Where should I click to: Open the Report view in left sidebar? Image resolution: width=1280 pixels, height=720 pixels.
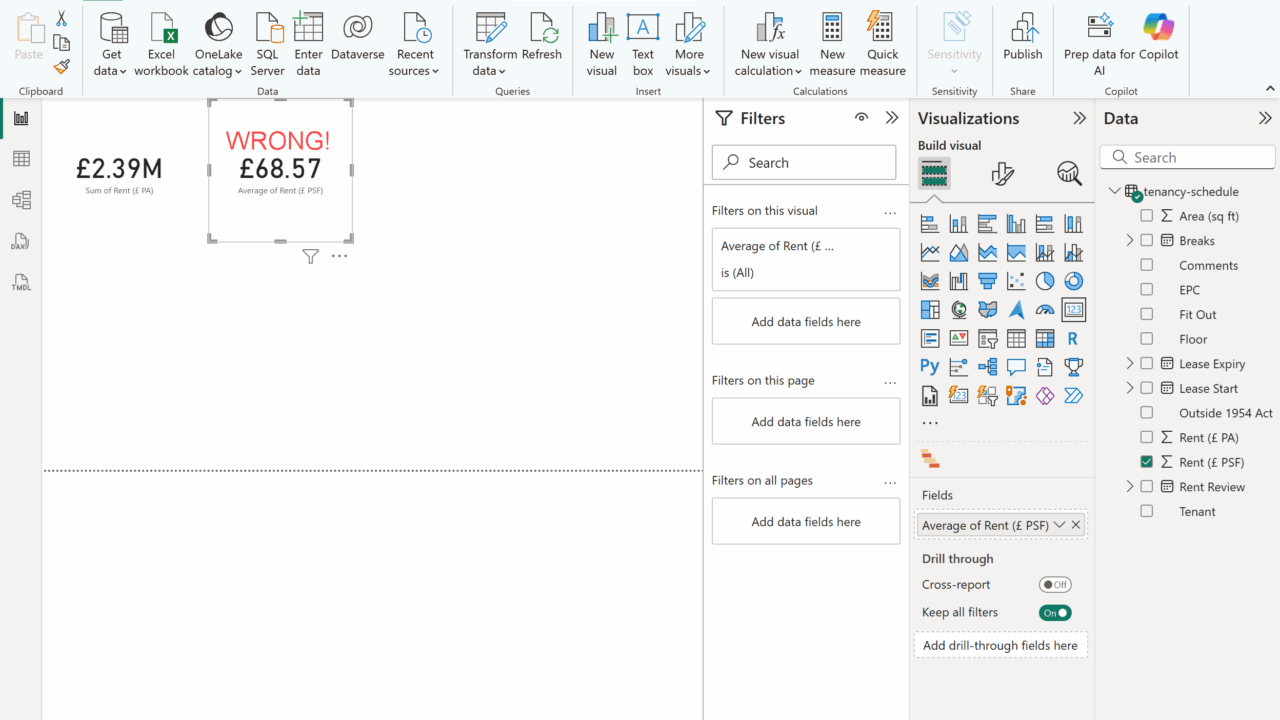(21, 118)
